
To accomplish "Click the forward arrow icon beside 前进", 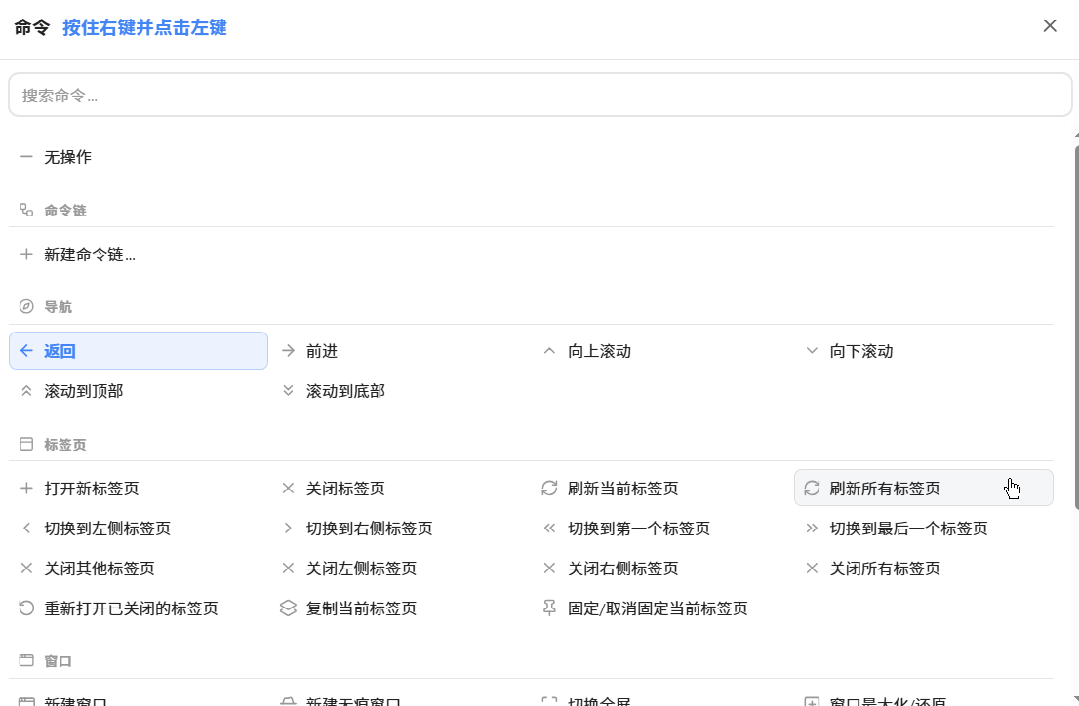I will 288,351.
